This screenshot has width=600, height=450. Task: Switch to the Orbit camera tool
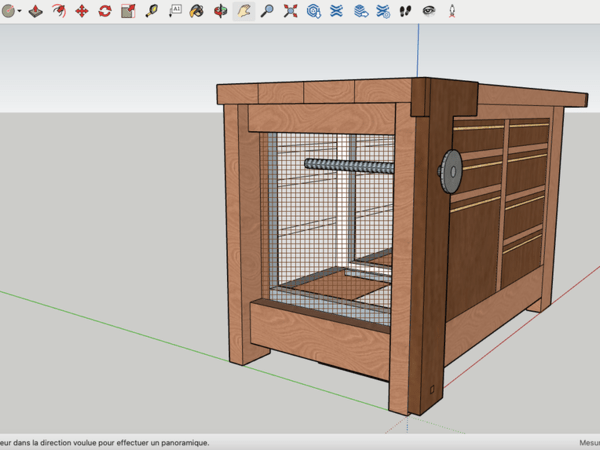coord(220,11)
